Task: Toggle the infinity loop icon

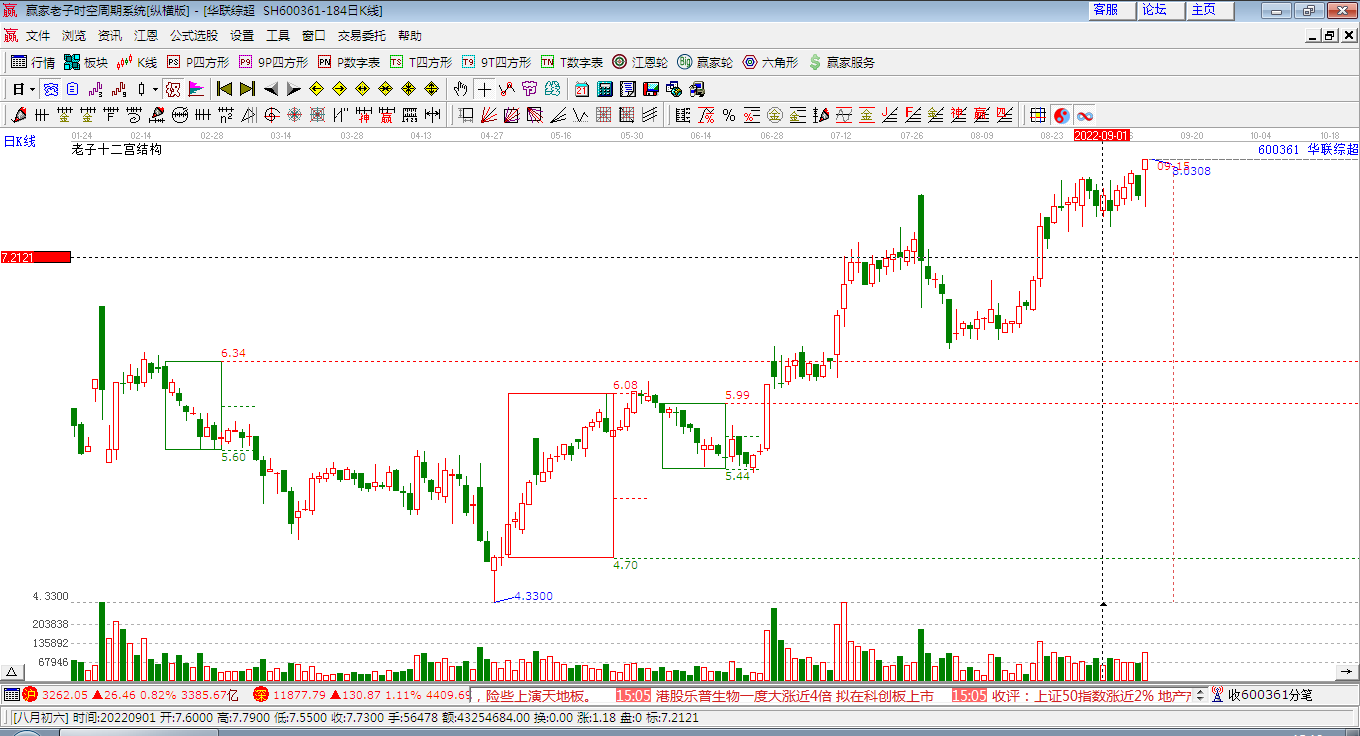Action: (x=1085, y=115)
